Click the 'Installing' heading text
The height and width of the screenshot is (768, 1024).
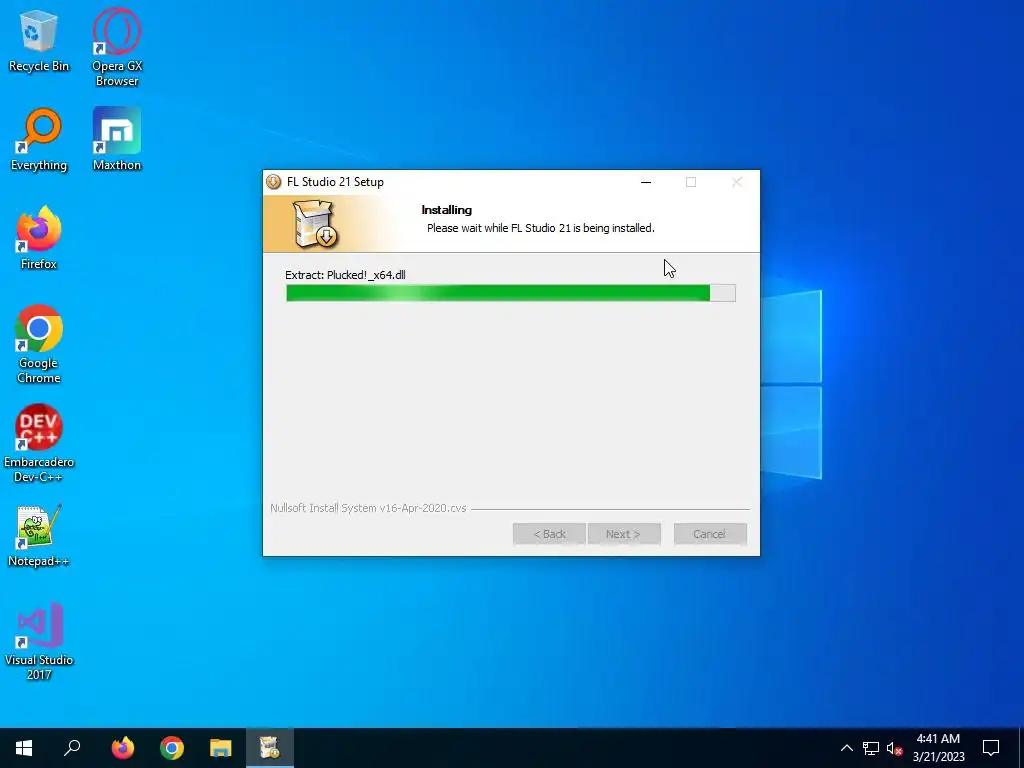447,210
